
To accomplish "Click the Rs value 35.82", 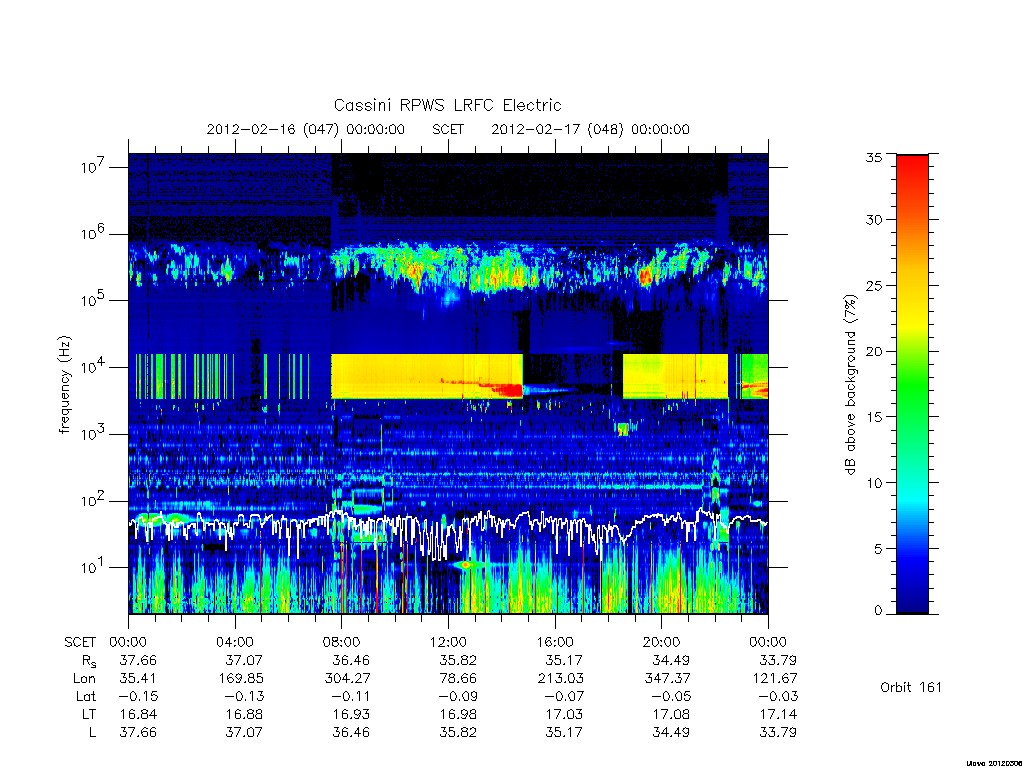I will click(458, 660).
